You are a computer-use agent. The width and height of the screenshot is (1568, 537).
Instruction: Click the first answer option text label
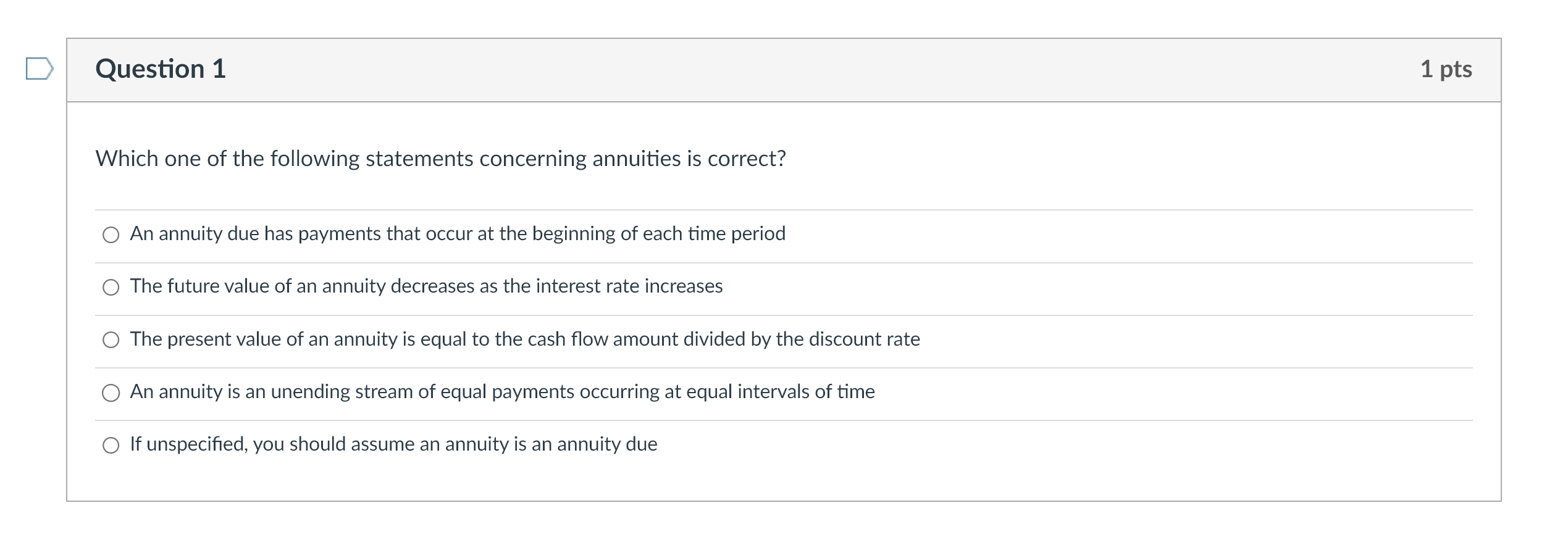[x=457, y=234]
